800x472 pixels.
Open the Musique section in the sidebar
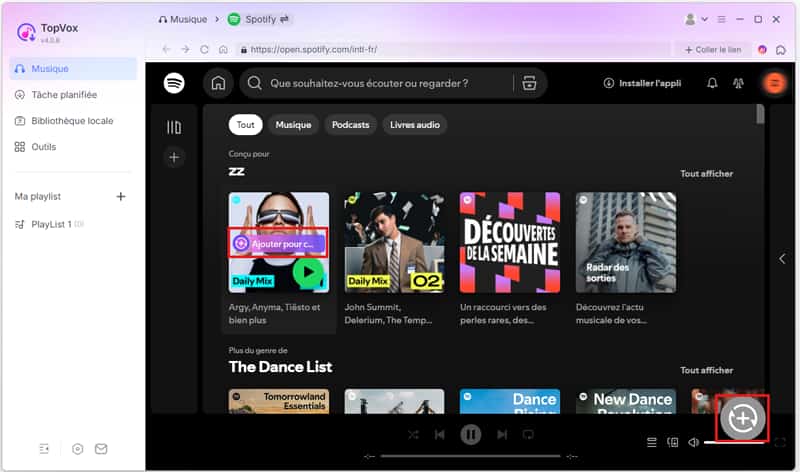point(73,68)
